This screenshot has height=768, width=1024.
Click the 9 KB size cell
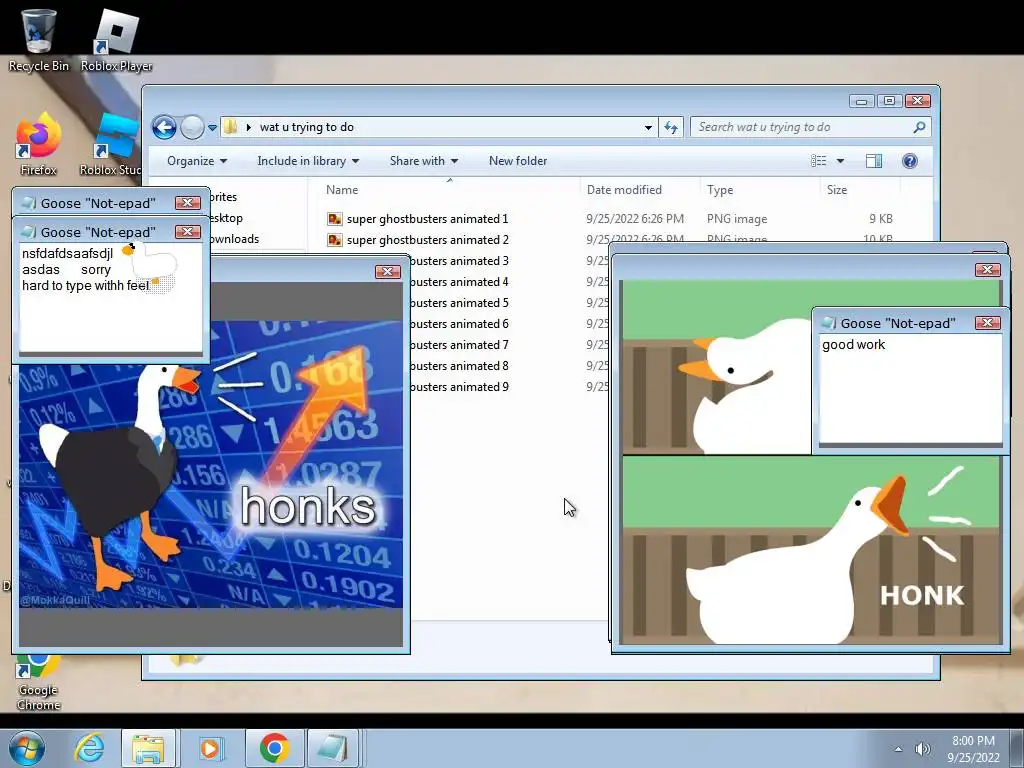pyautogui.click(x=881, y=219)
